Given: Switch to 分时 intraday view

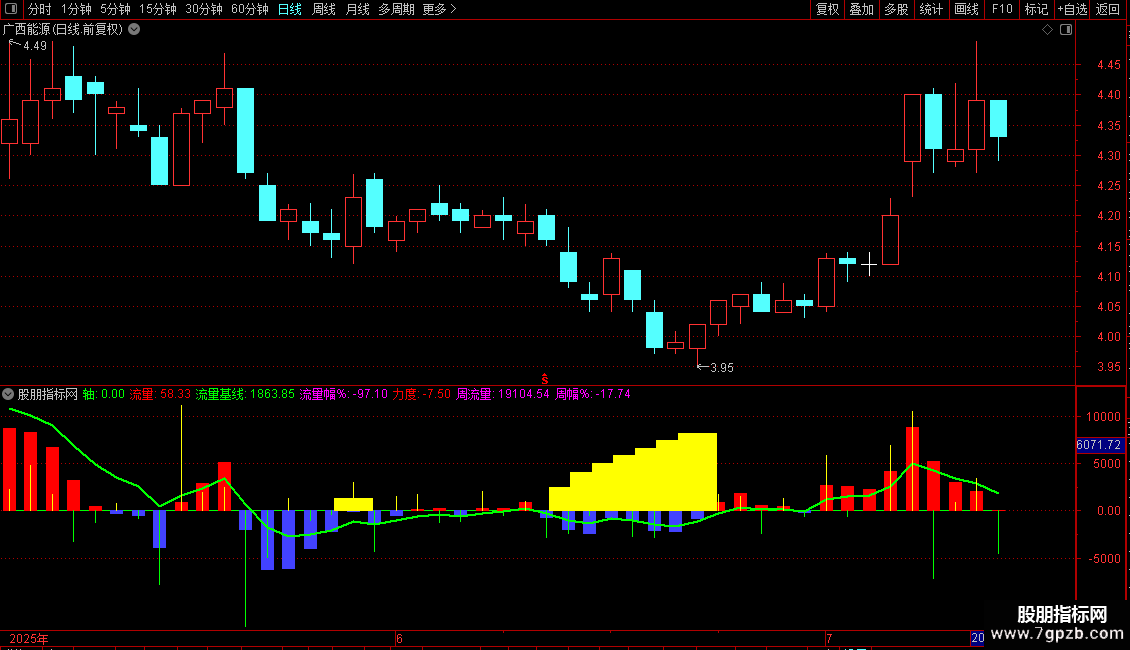Looking at the screenshot, I should (40, 9).
